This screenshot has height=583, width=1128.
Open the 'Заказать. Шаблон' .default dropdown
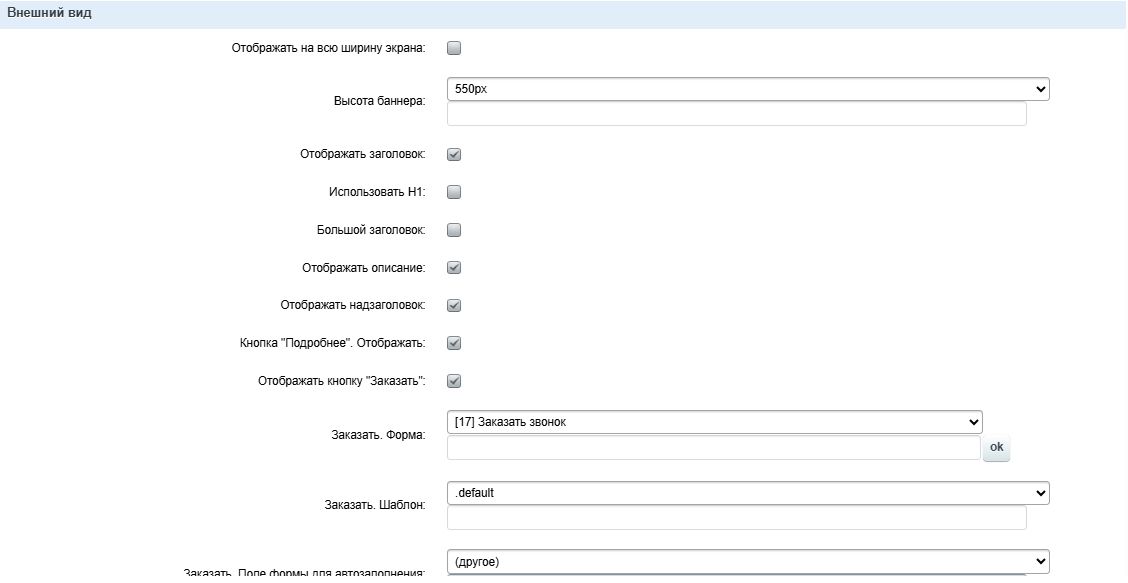click(747, 493)
